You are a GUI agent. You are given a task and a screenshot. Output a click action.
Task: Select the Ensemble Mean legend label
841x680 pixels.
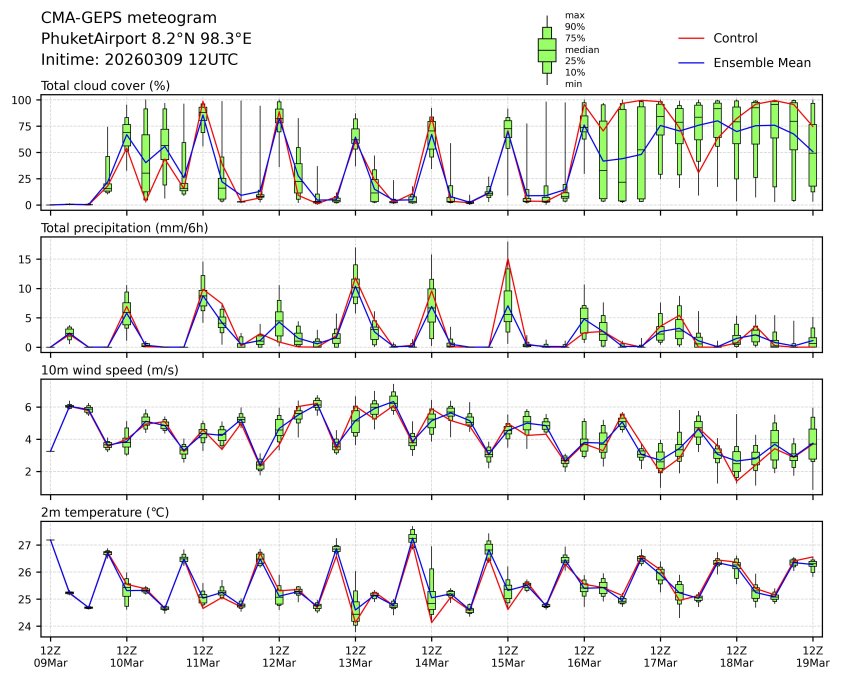pyautogui.click(x=761, y=62)
